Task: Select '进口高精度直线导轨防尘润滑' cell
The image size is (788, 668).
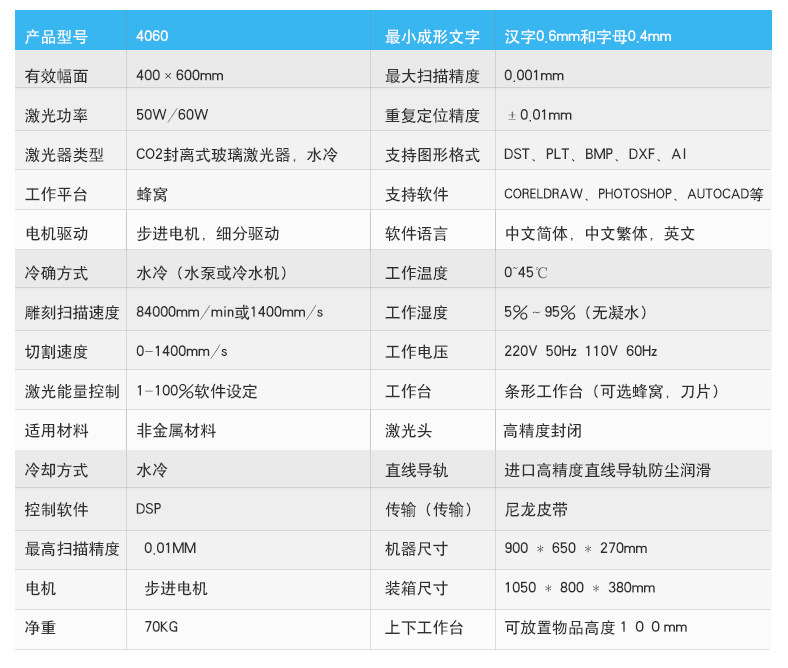Action: [608, 470]
